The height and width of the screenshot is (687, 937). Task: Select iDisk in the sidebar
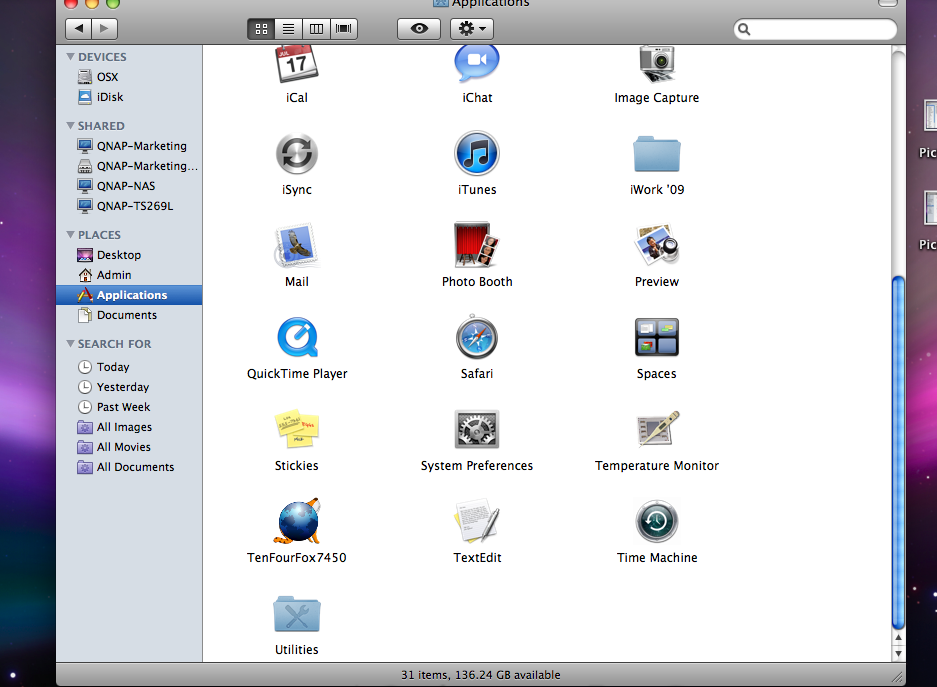click(129, 97)
